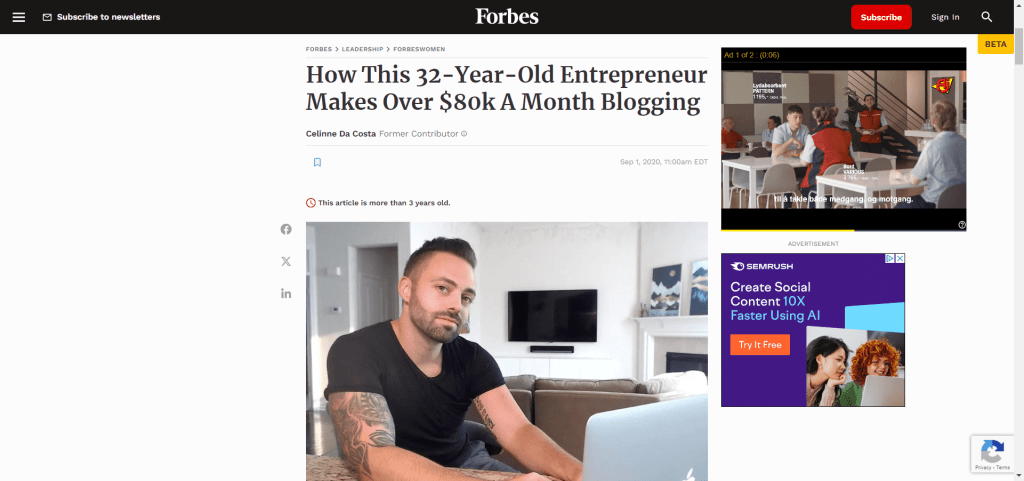Click the search magnifier icon
The width and height of the screenshot is (1024, 481).
(x=987, y=17)
